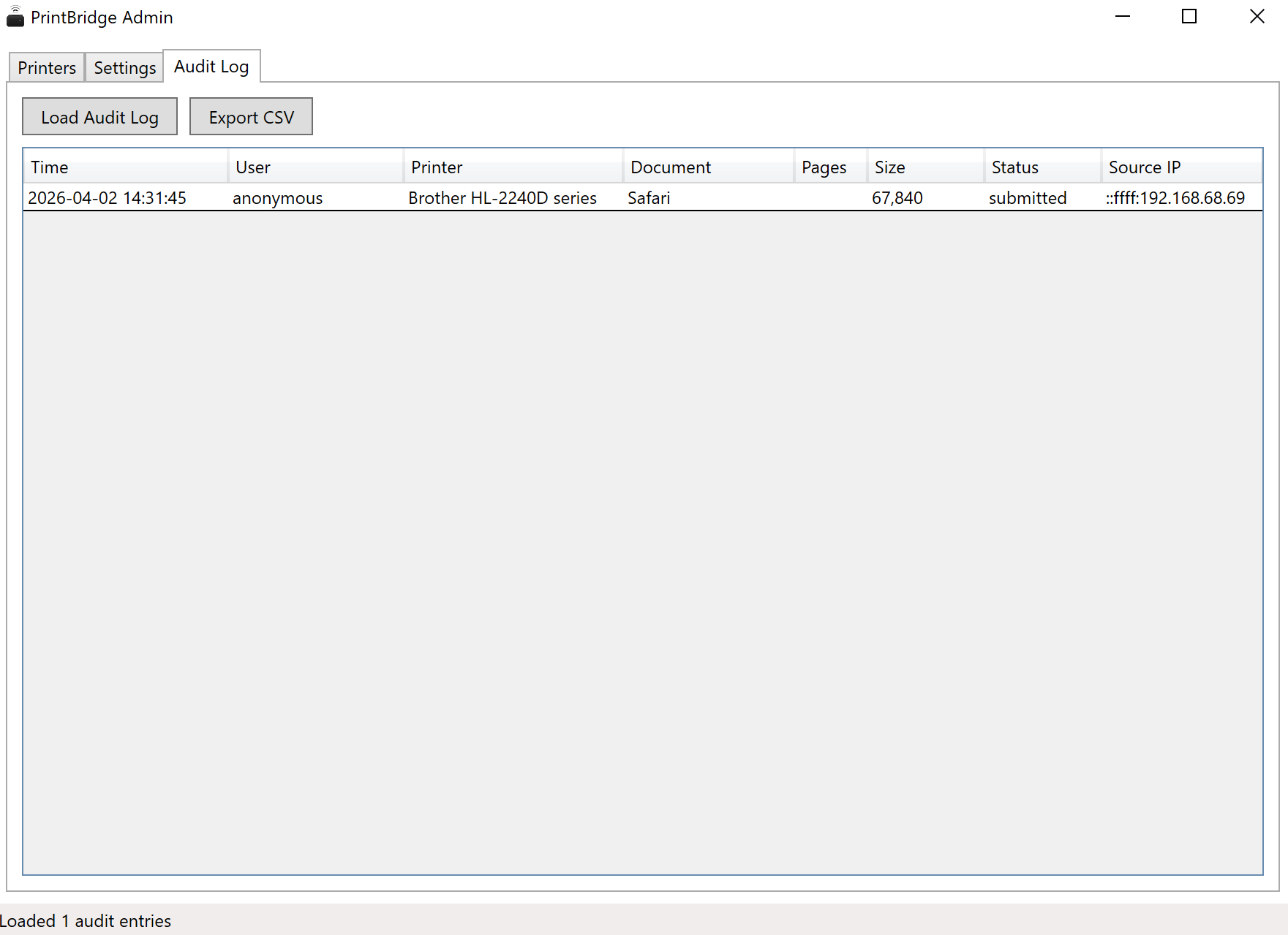The image size is (1288, 935).
Task: Click the Loaded 1 audit entries status text
Action: [x=86, y=920]
